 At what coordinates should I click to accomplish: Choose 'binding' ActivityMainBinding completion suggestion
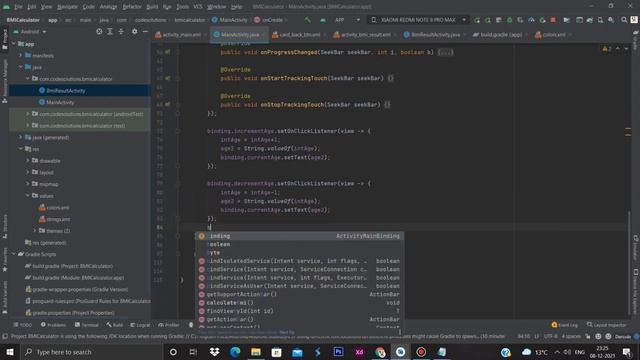[300, 236]
